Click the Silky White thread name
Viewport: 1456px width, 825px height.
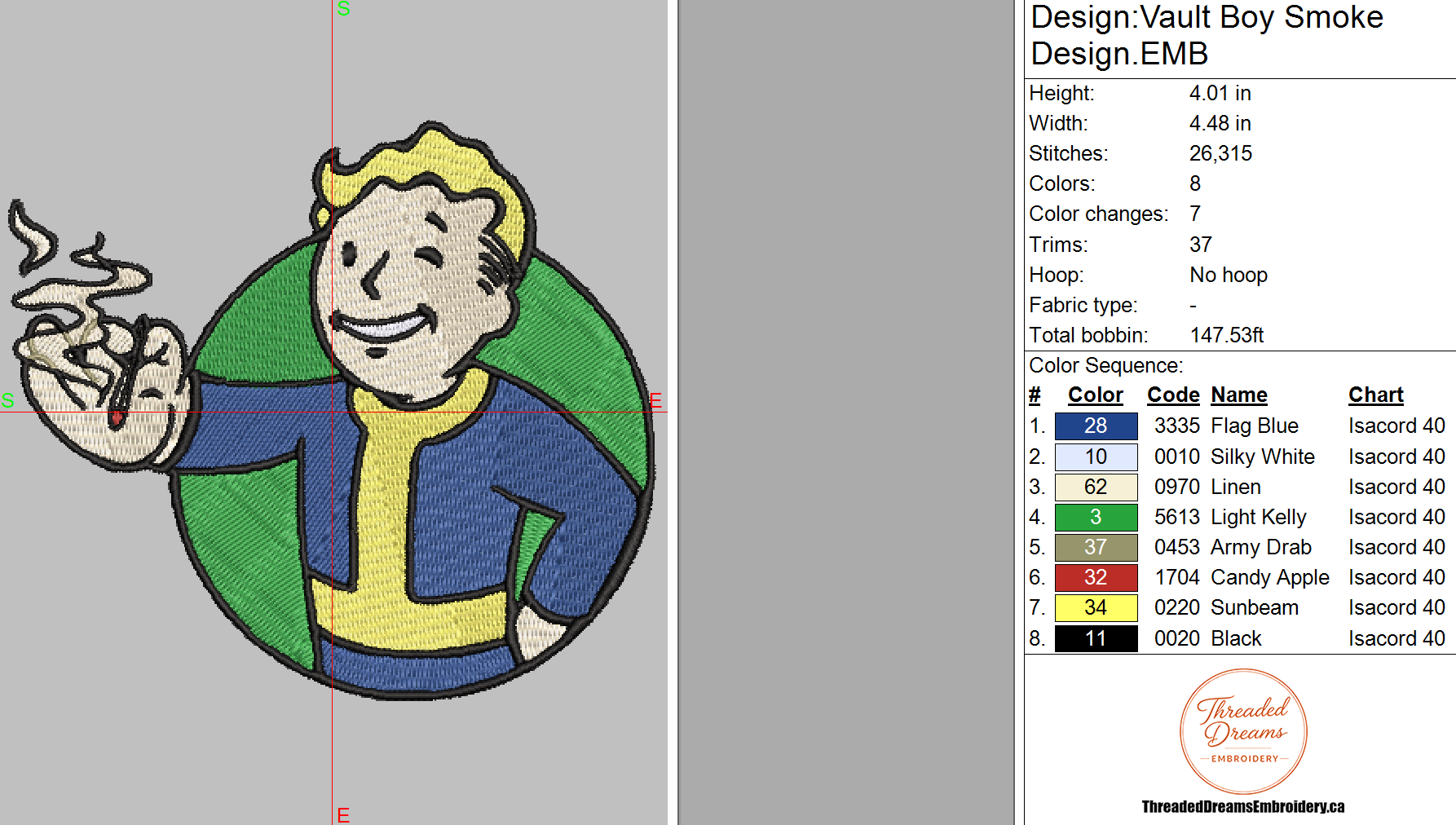click(x=1263, y=457)
